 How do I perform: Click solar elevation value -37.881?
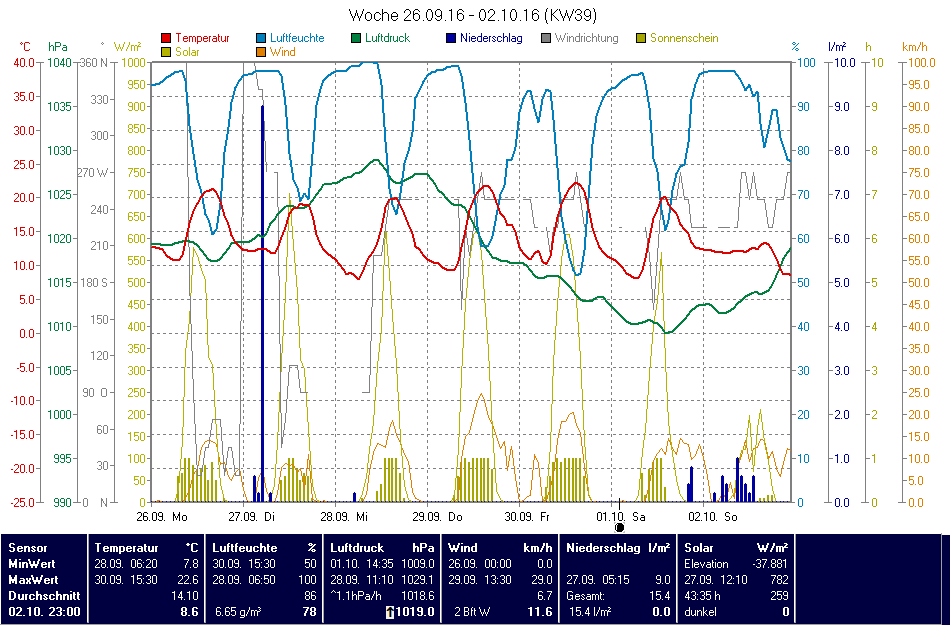point(770,564)
